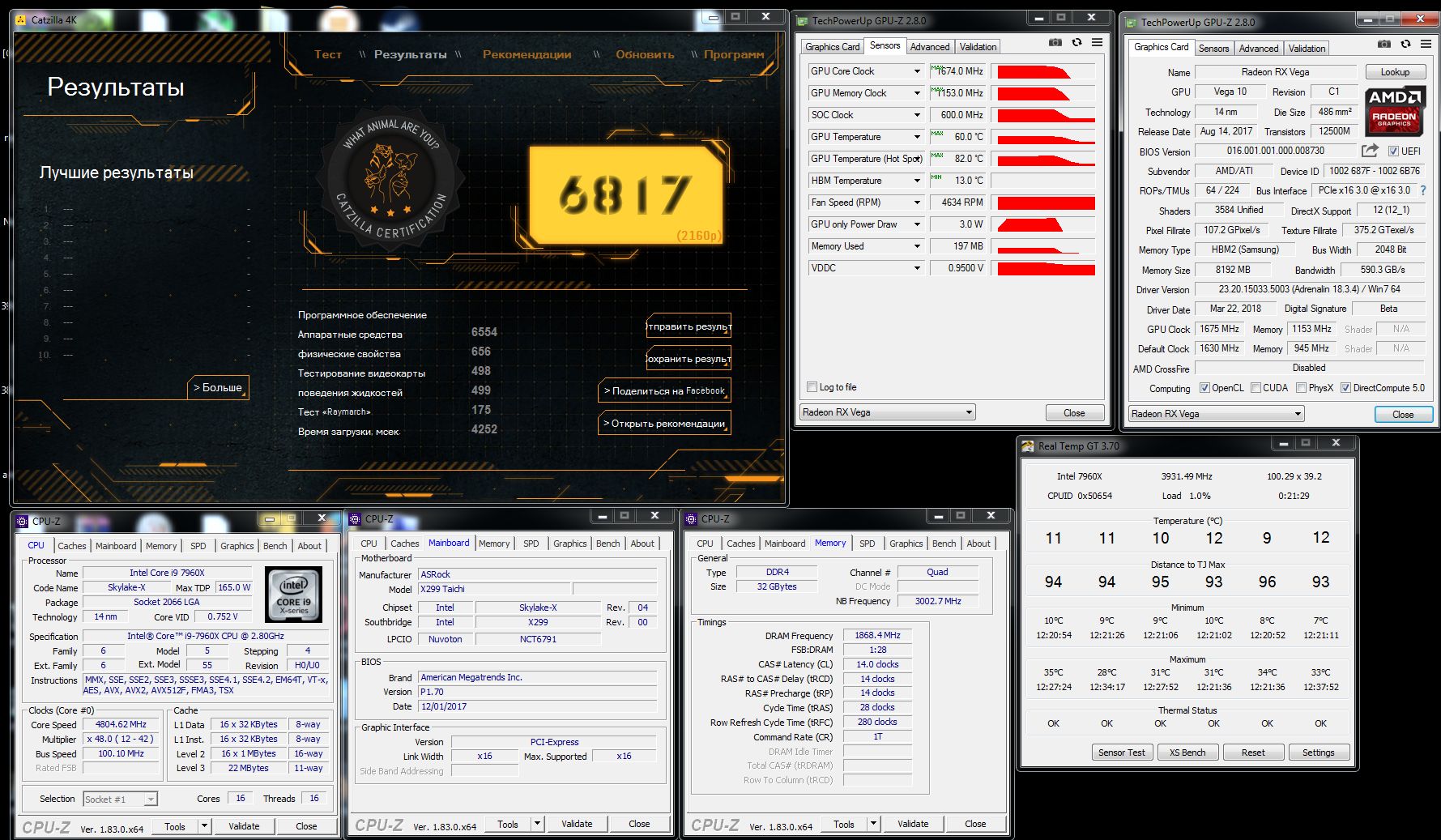Click Открыть рекомендации button

[x=664, y=423]
